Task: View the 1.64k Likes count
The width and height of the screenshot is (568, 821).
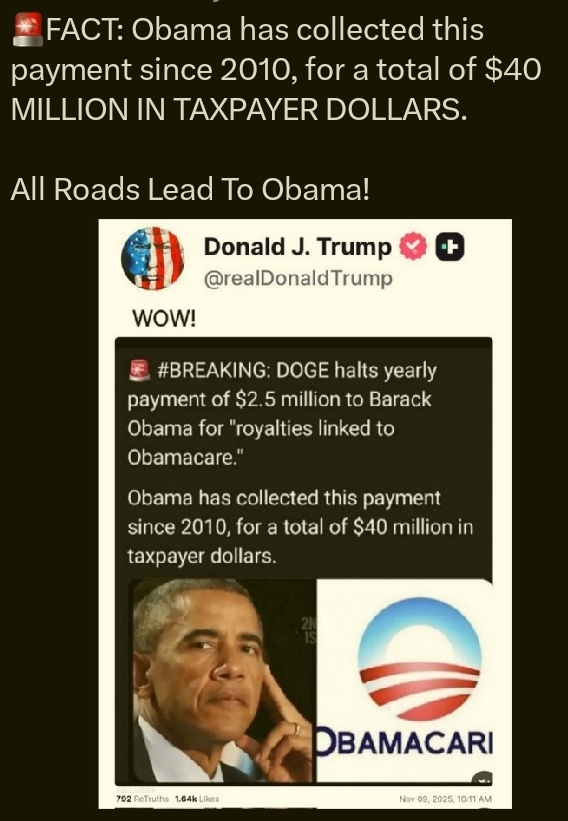Action: pos(197,798)
